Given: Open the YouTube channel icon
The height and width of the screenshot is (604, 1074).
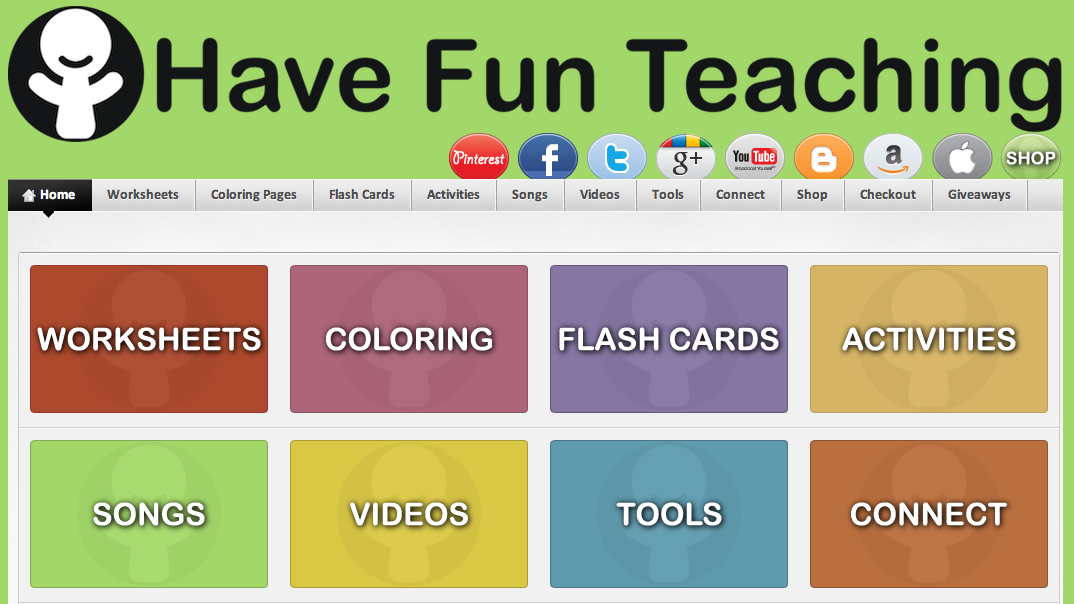Looking at the screenshot, I should point(755,158).
